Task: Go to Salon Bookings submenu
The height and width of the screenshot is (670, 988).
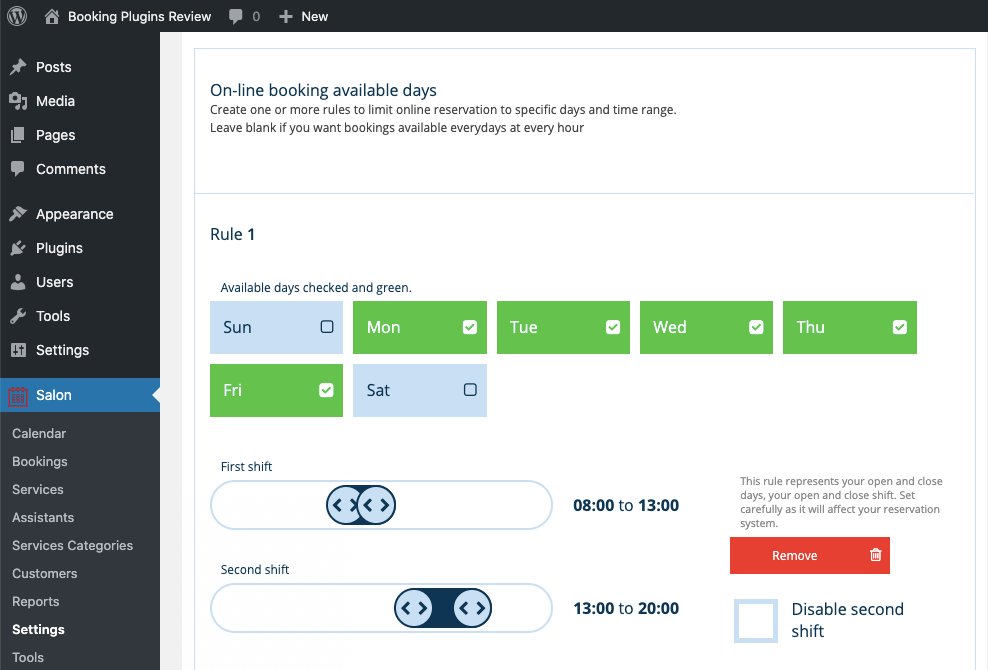Action: tap(40, 461)
